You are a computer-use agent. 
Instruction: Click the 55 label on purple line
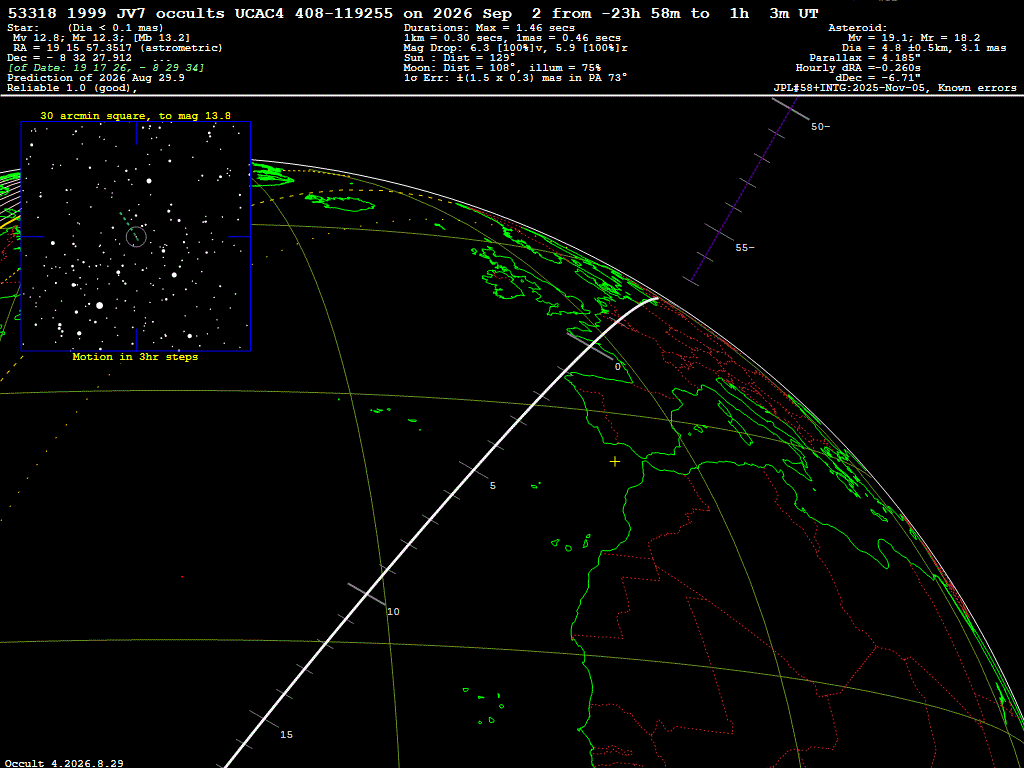point(744,248)
